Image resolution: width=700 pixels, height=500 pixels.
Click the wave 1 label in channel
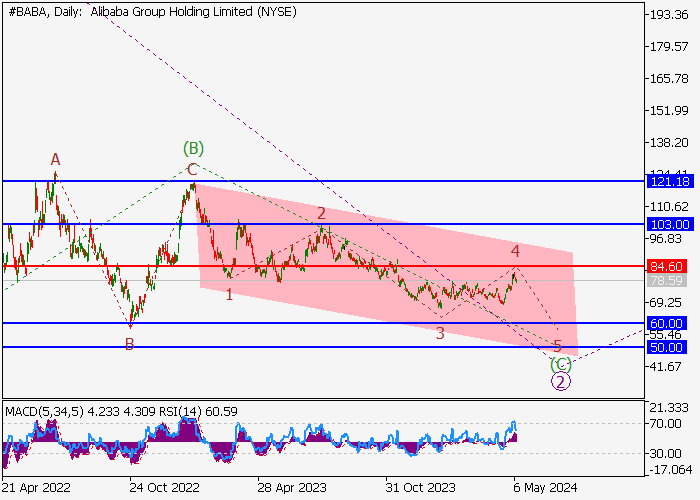pos(229,295)
